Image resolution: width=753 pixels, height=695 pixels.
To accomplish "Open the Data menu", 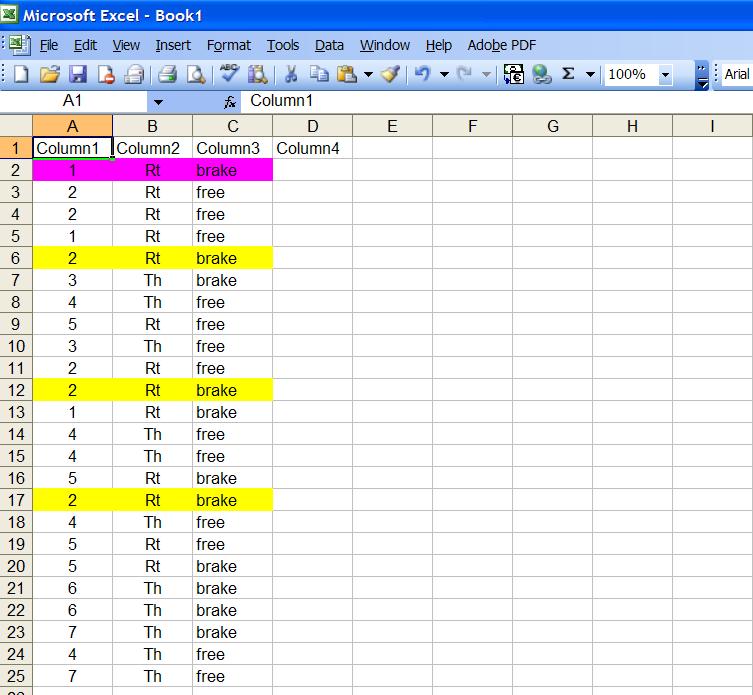I will tap(329, 45).
